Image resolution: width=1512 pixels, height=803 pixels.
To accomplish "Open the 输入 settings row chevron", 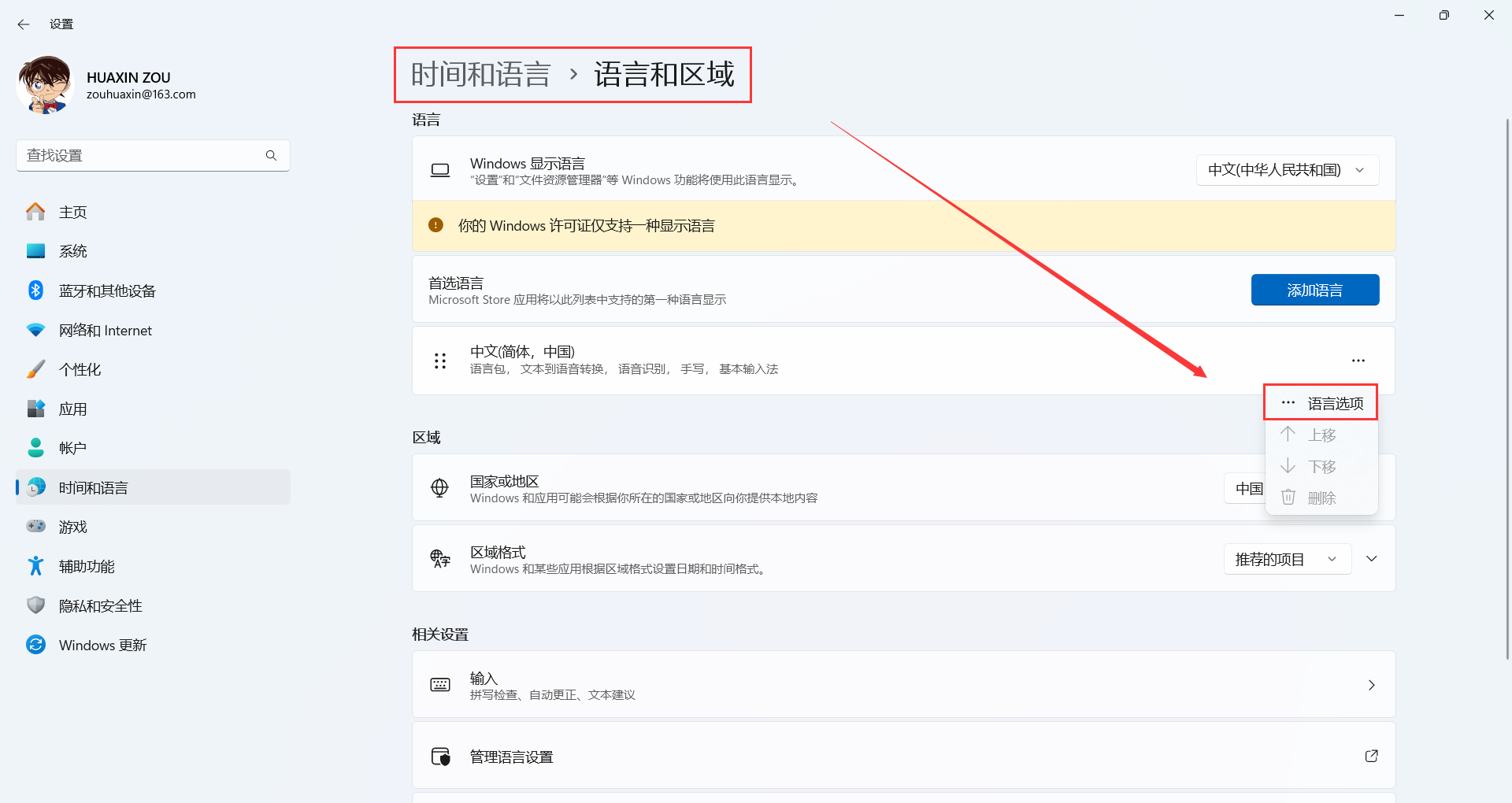I will click(1372, 685).
